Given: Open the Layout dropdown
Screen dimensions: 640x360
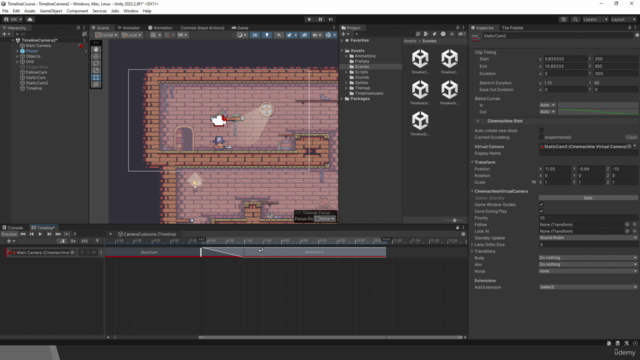Looking at the screenshot, I should coord(624,19).
